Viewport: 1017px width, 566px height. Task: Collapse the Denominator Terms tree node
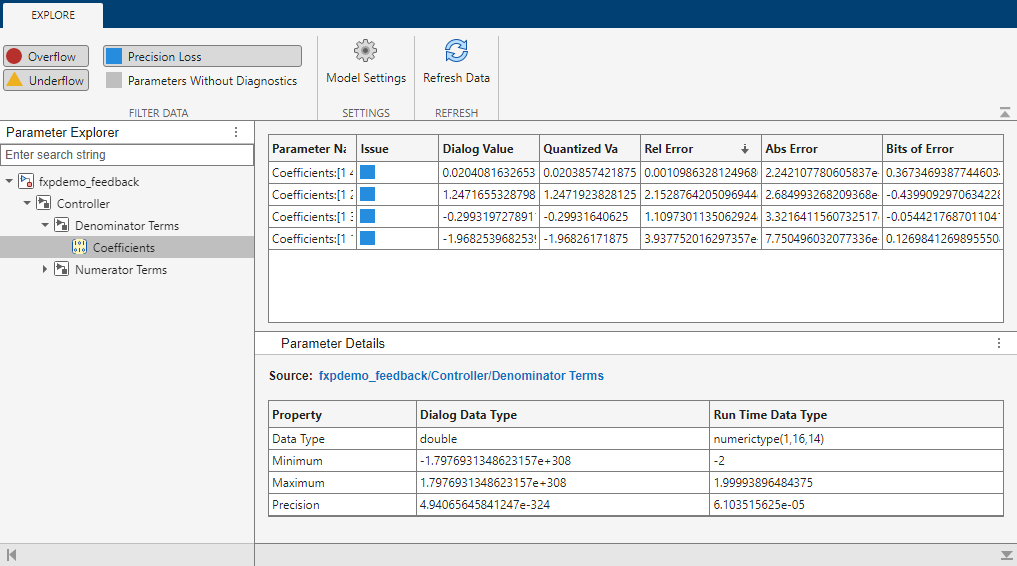(45, 226)
